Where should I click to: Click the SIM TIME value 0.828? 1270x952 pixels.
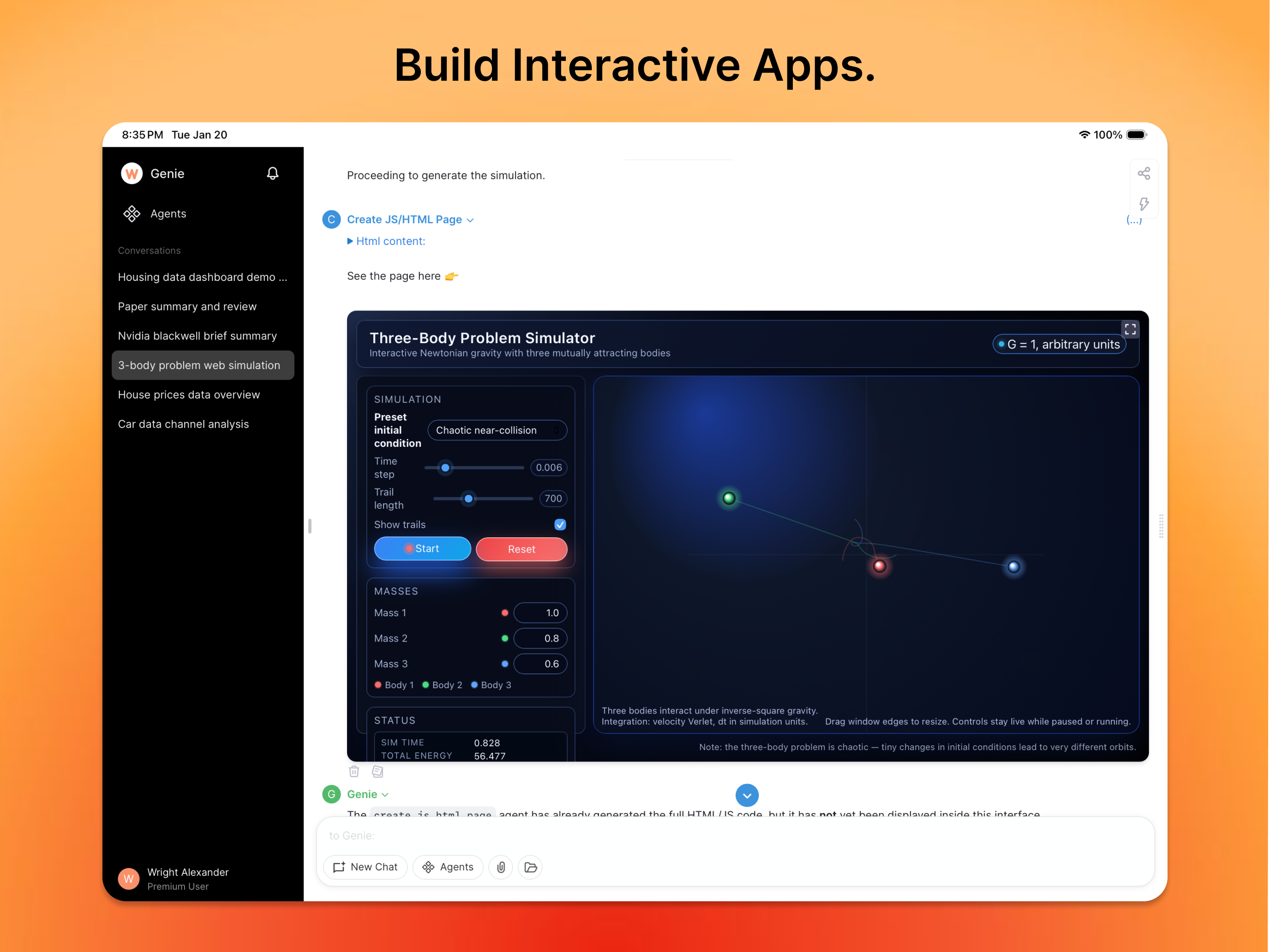tap(487, 743)
